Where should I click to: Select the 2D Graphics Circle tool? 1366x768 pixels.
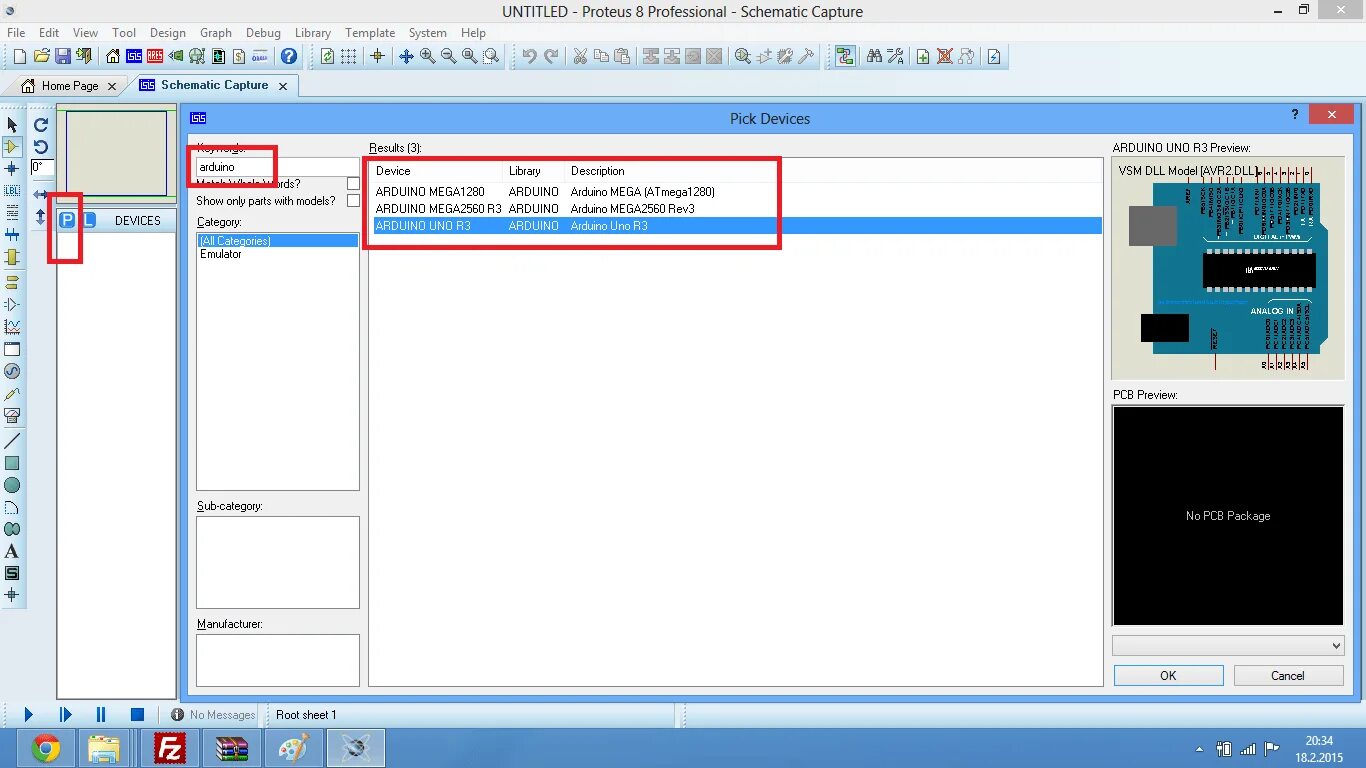pyautogui.click(x=12, y=485)
